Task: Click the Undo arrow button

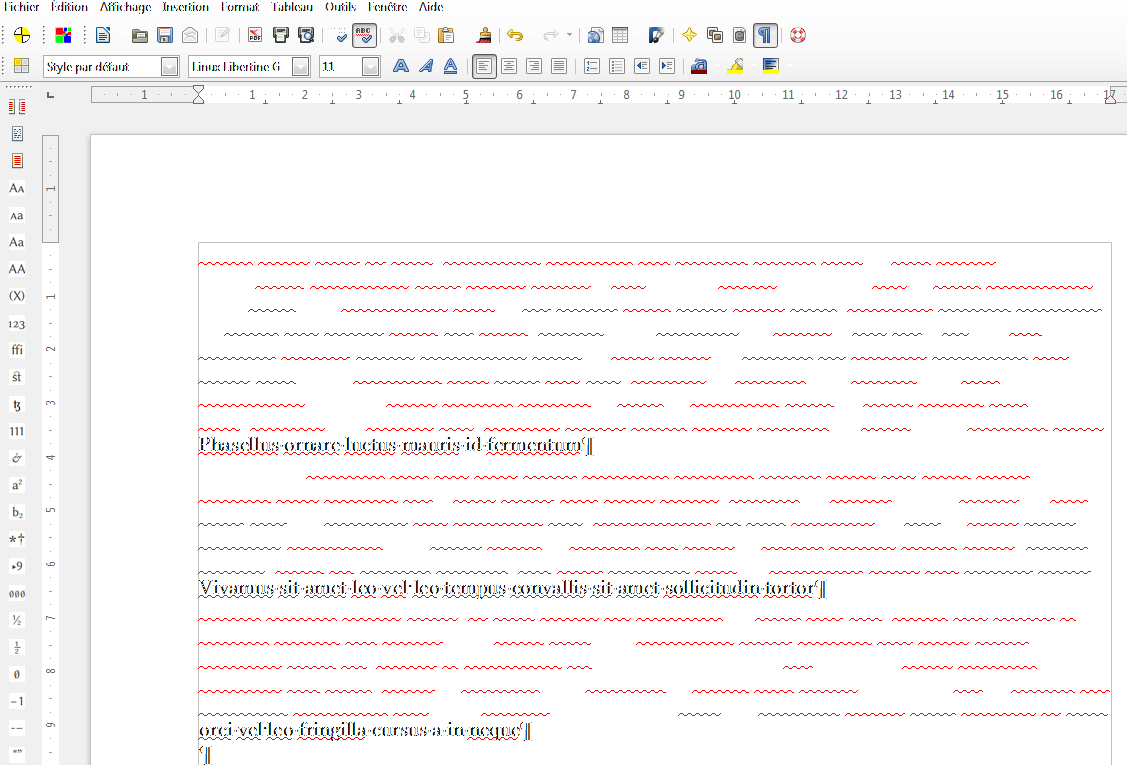Action: [514, 36]
